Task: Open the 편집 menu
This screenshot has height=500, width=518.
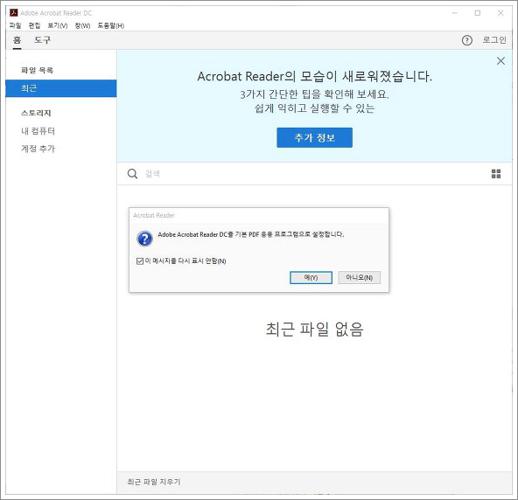Action: (x=34, y=26)
